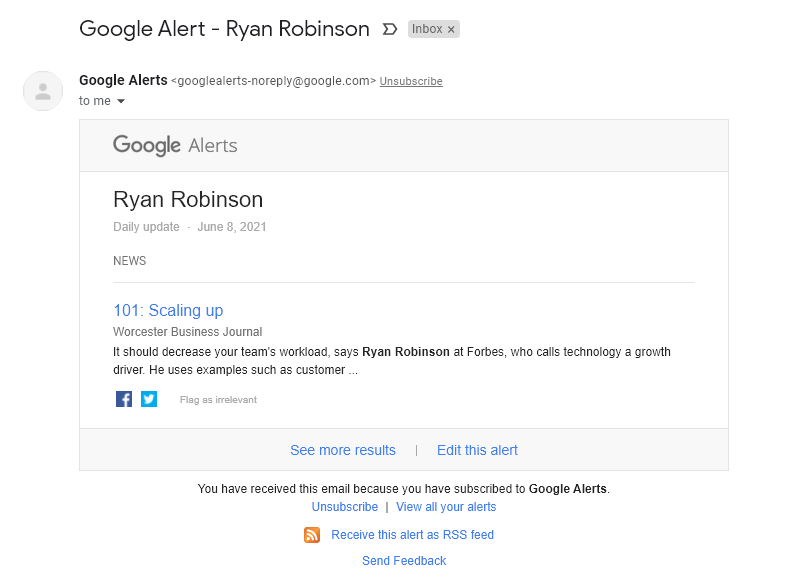Click the Inbox label chip

coord(427,29)
